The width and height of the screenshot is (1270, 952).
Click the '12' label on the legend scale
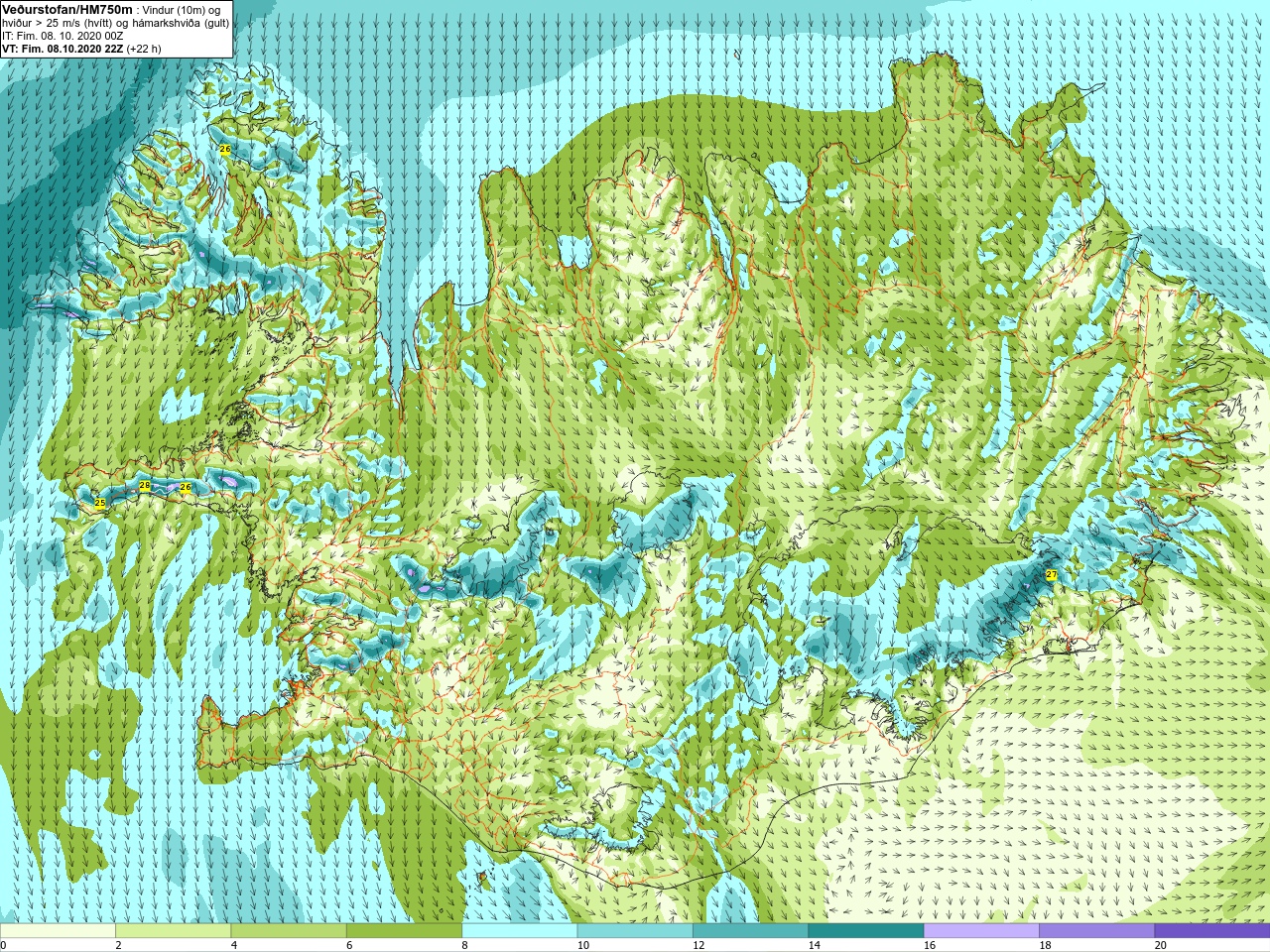[698, 946]
